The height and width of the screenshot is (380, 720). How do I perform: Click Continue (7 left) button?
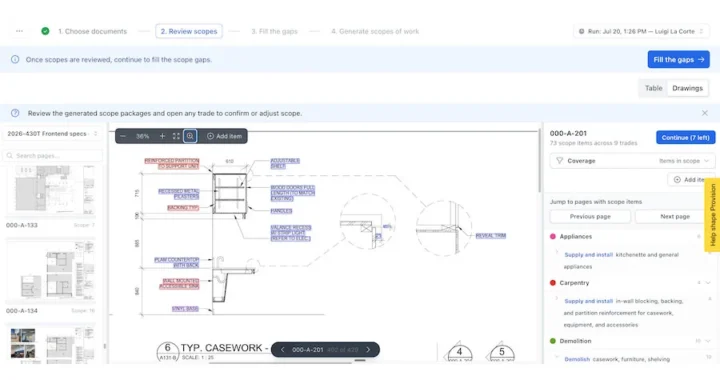(x=685, y=138)
